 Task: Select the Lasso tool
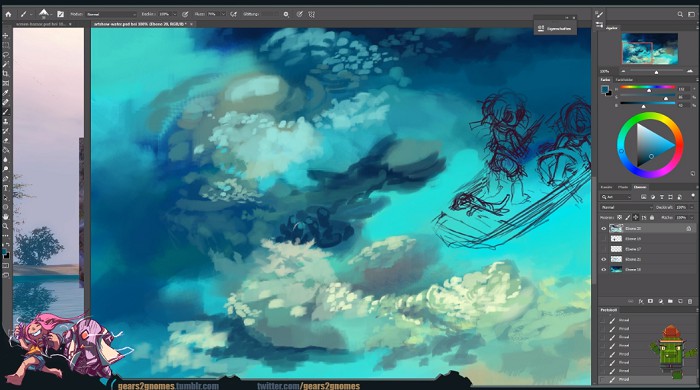pos(6,55)
